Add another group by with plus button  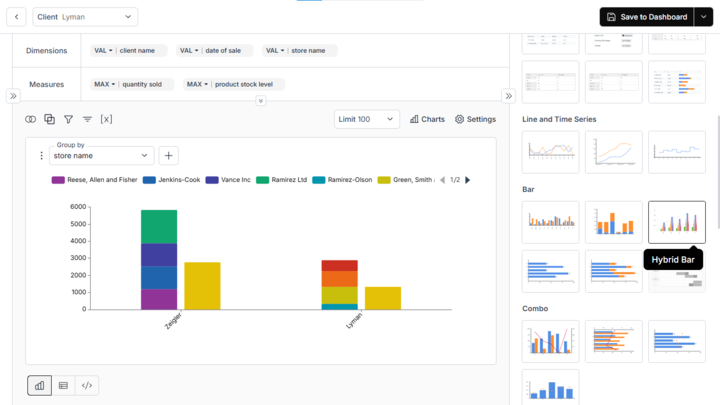click(x=169, y=156)
